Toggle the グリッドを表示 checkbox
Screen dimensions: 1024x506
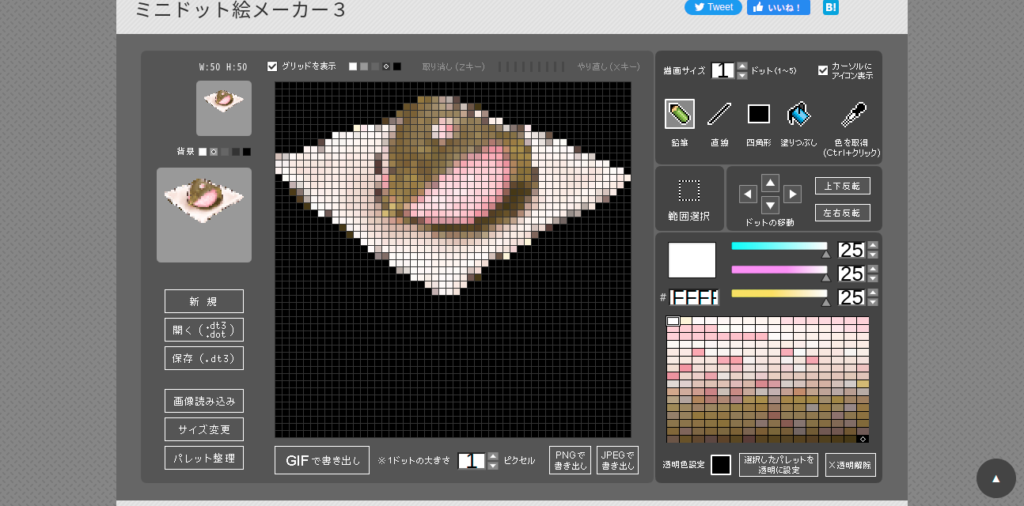(272, 66)
